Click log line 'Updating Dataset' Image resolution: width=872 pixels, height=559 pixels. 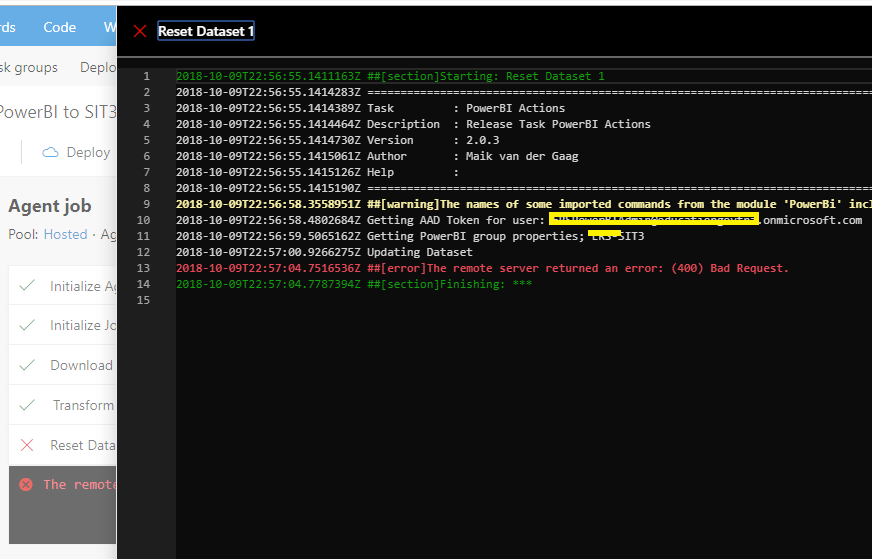(324, 252)
